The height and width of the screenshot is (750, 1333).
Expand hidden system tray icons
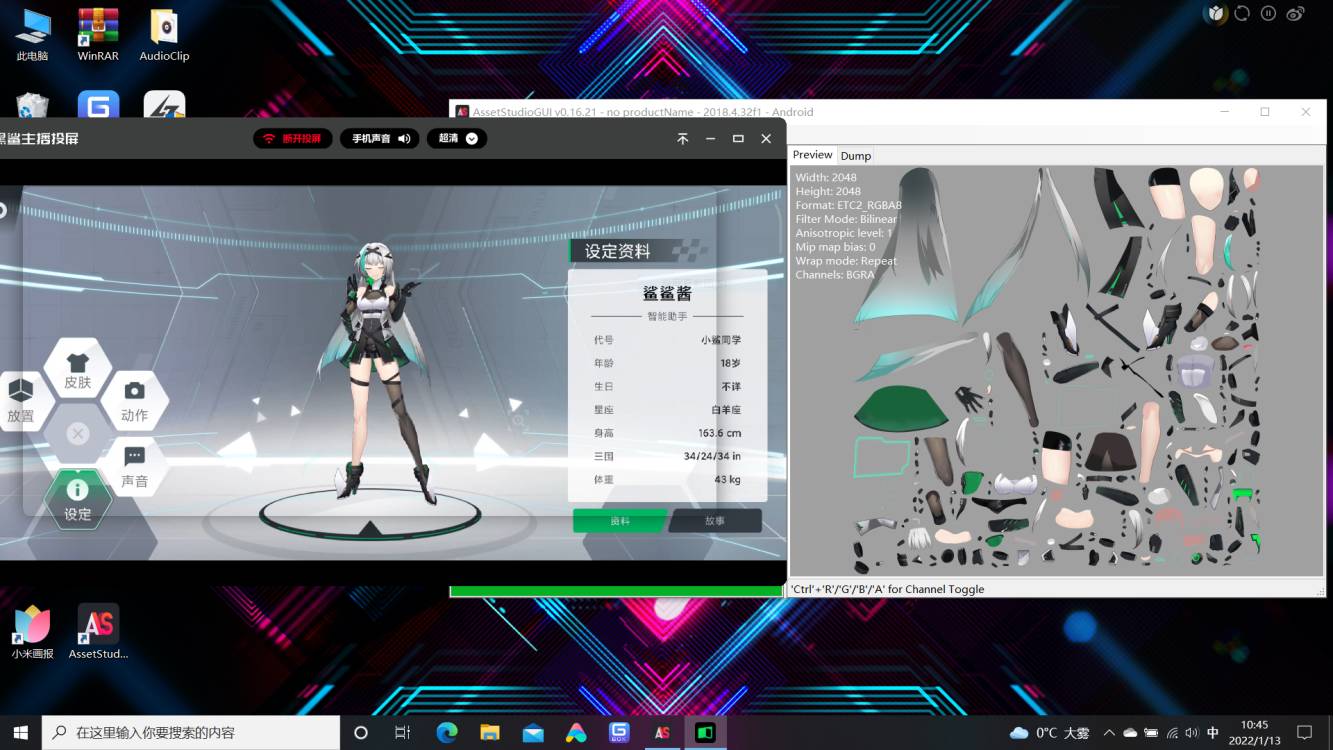pyautogui.click(x=1109, y=732)
